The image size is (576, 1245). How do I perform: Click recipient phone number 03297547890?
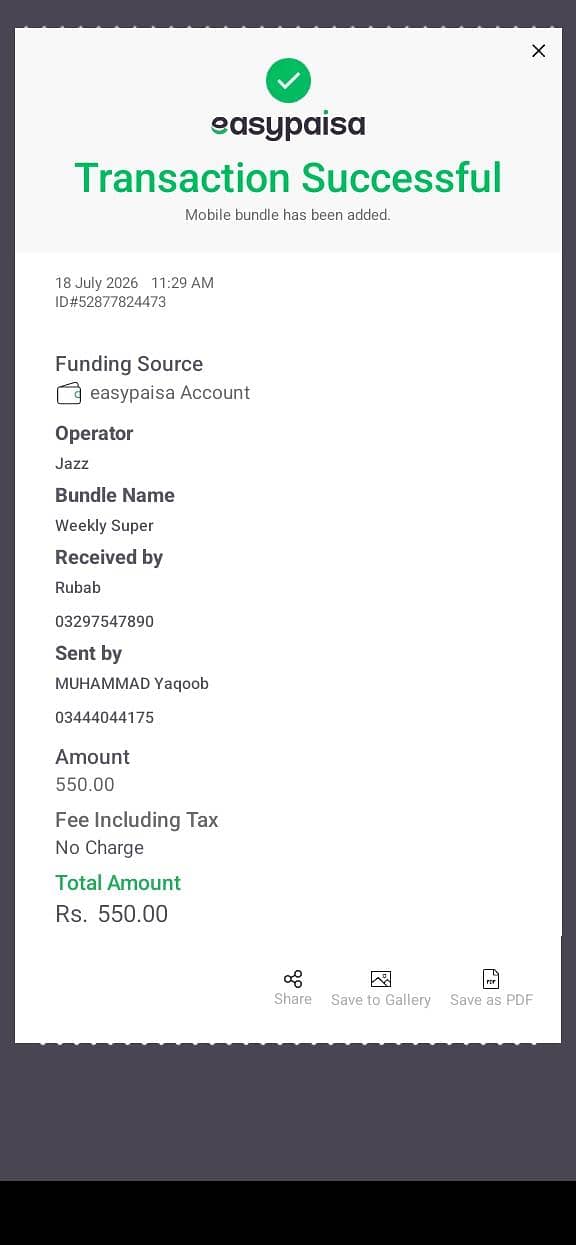coord(104,622)
